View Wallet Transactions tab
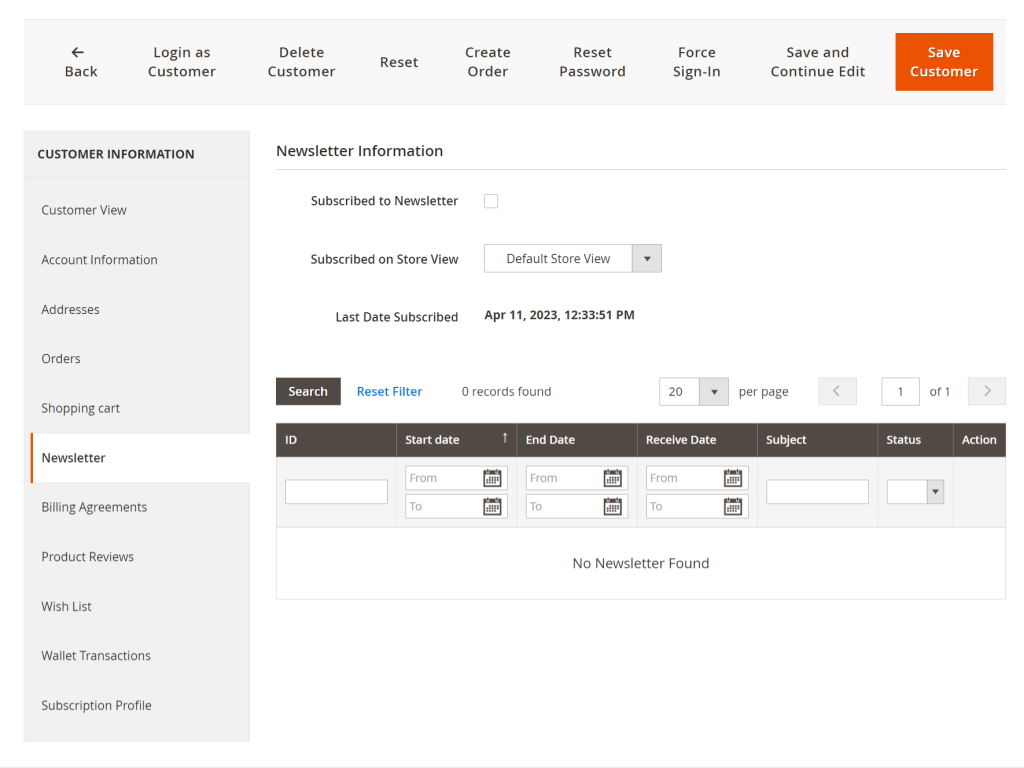Screen dimensions: 1024x768 coord(96,656)
